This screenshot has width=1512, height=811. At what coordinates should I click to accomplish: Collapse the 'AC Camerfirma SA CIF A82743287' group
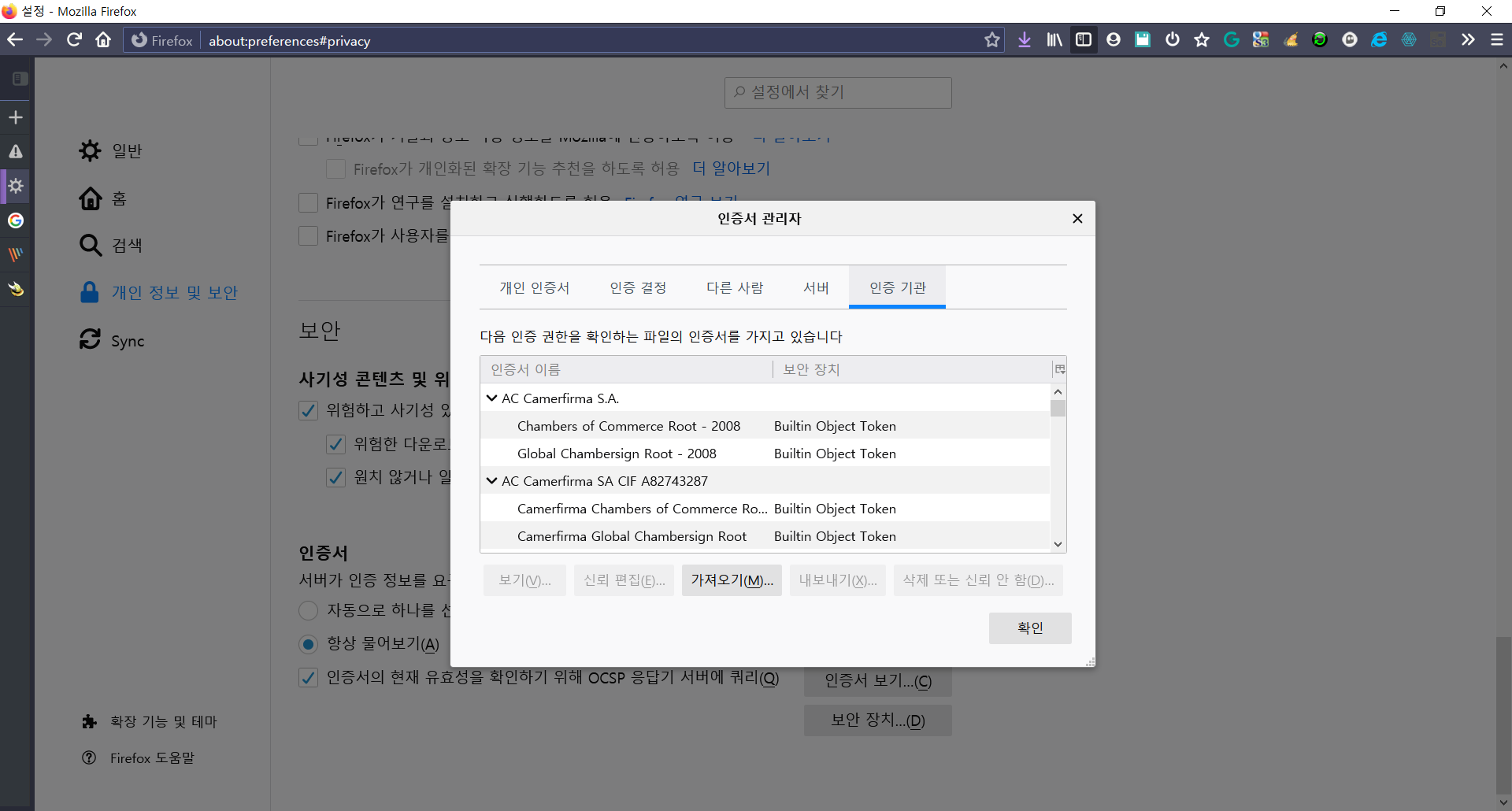coord(491,481)
